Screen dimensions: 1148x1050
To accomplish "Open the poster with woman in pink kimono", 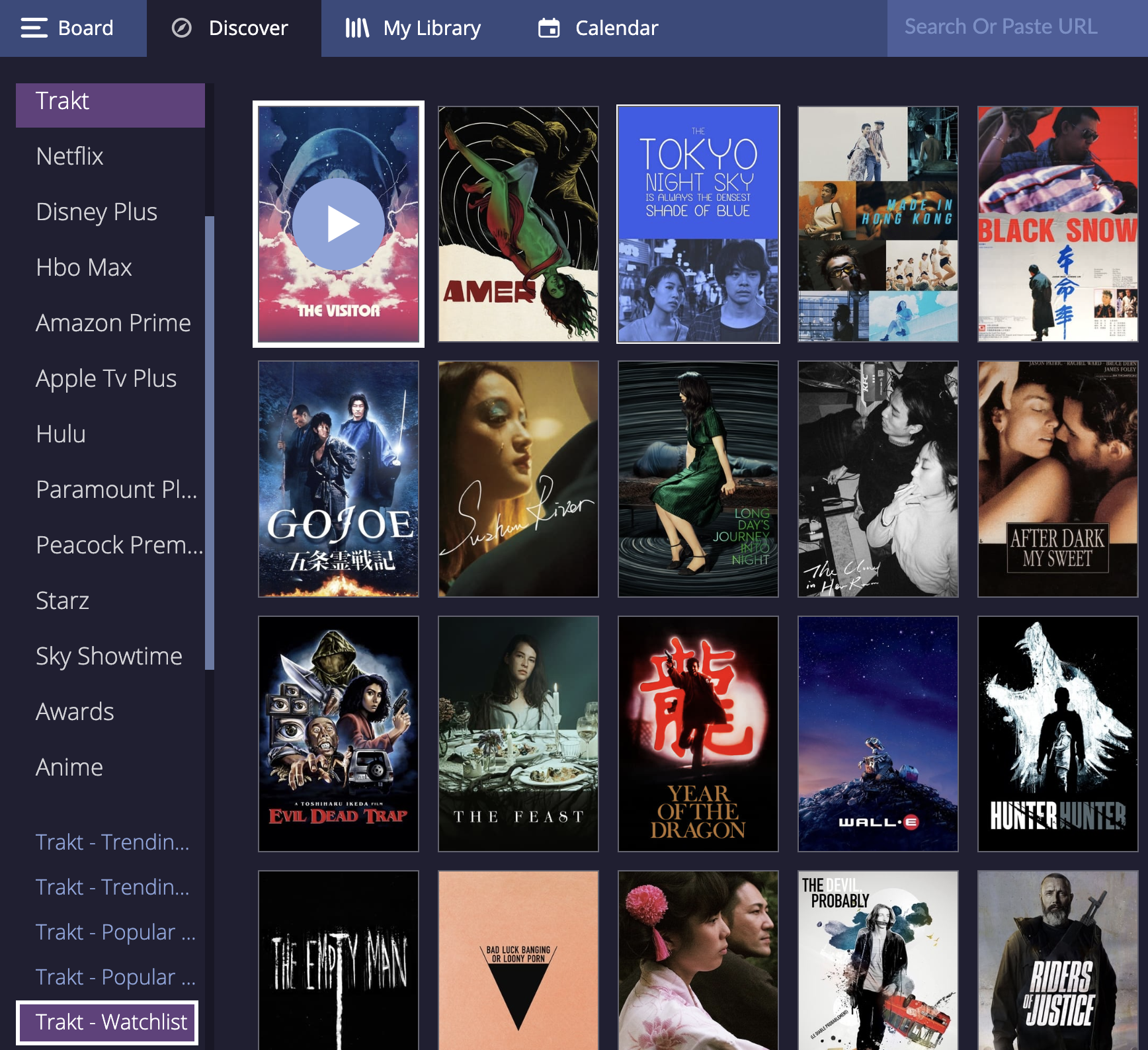I will pyautogui.click(x=698, y=960).
